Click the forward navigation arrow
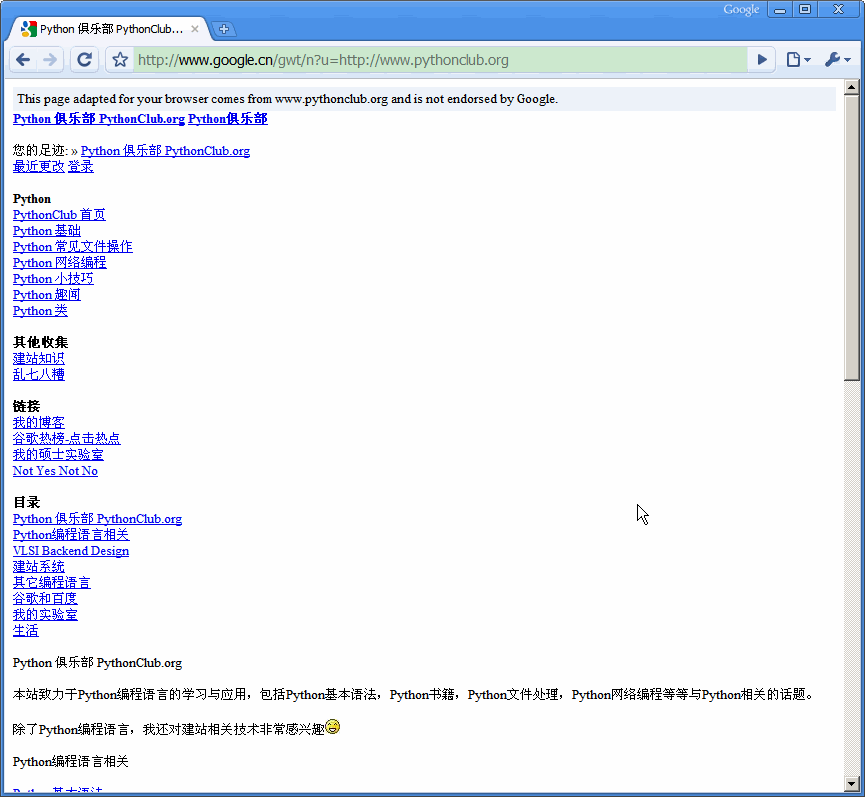The width and height of the screenshot is (865, 797). tap(53, 59)
